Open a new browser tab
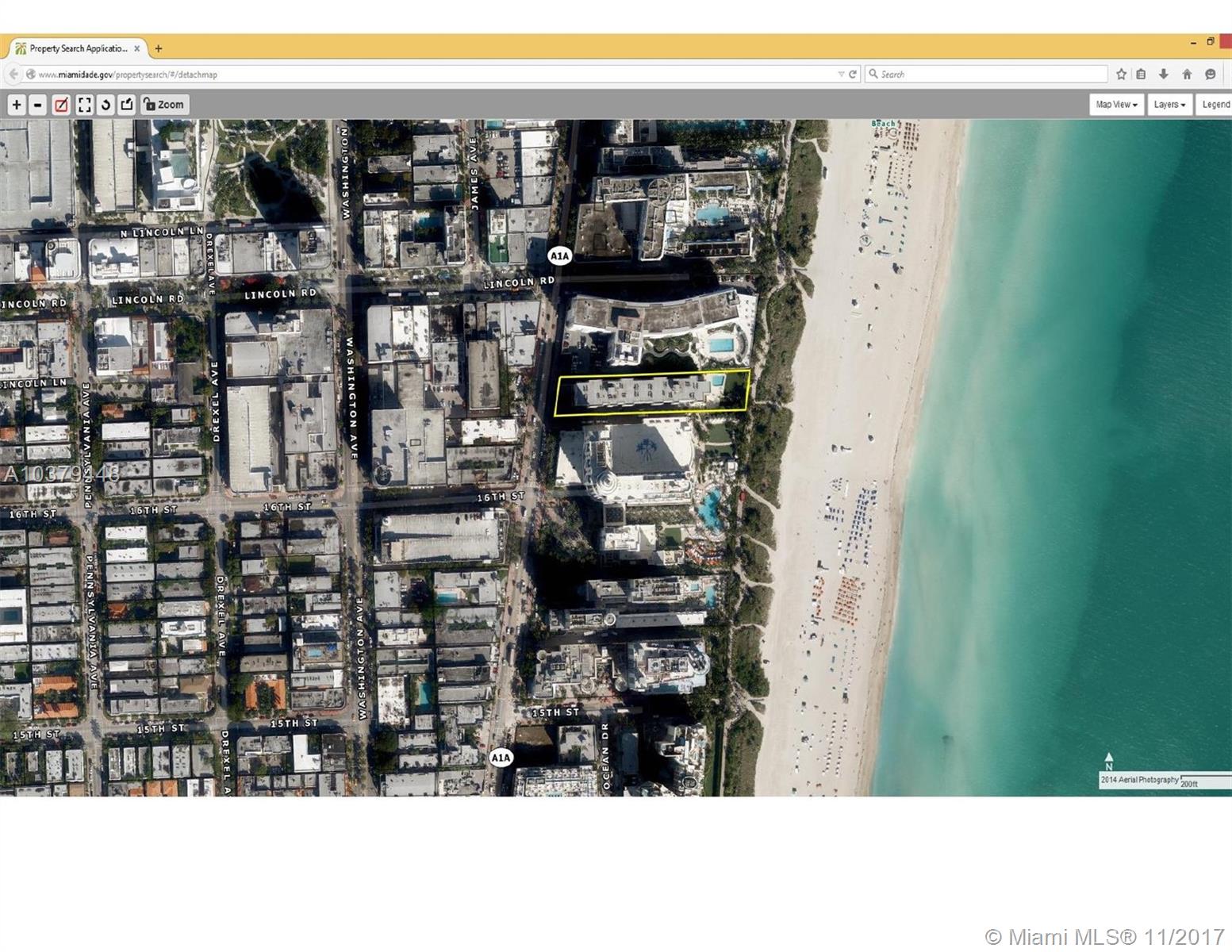The height and width of the screenshot is (952, 1232). (x=159, y=48)
